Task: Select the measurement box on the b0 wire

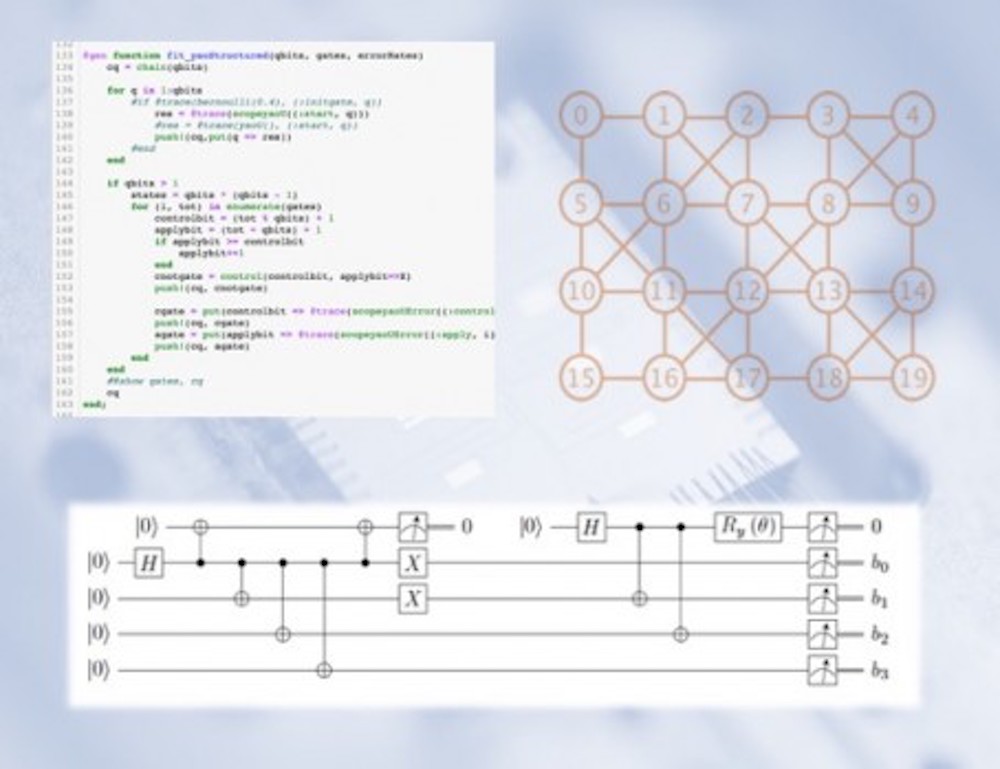Action: point(822,563)
